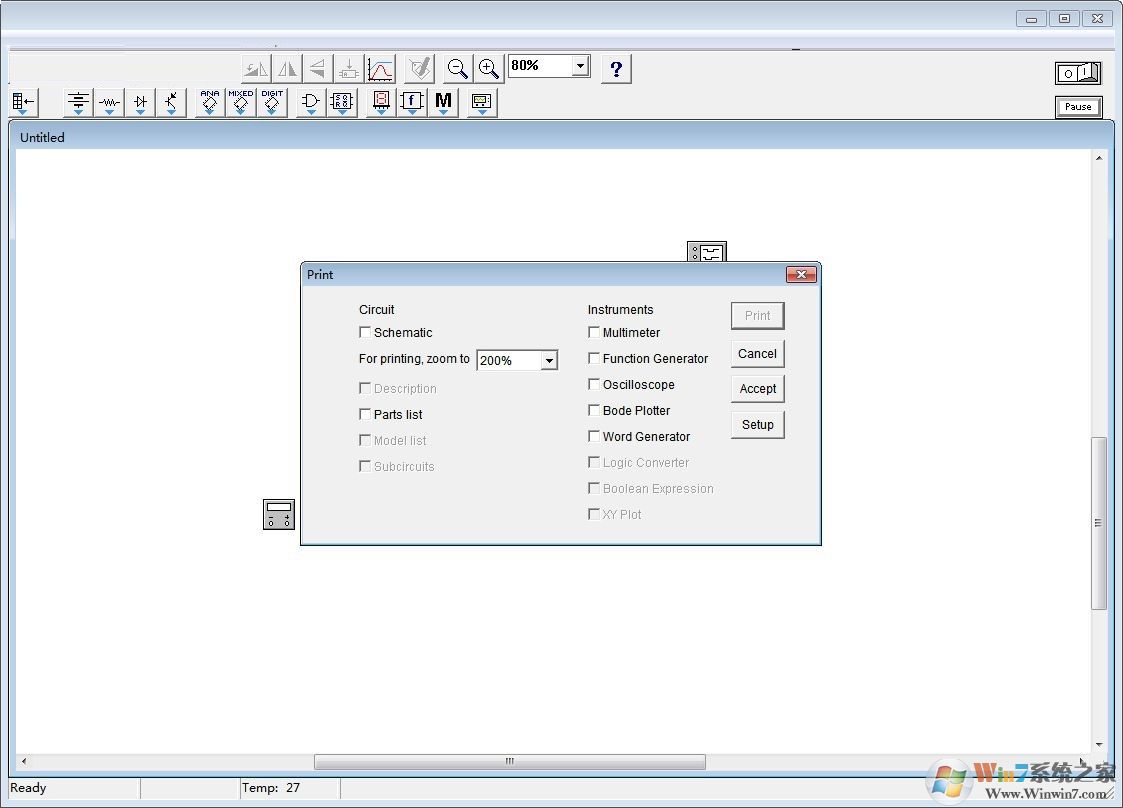This screenshot has width=1123, height=808.
Task: Flip the simulation power switch
Action: pyautogui.click(x=1078, y=73)
